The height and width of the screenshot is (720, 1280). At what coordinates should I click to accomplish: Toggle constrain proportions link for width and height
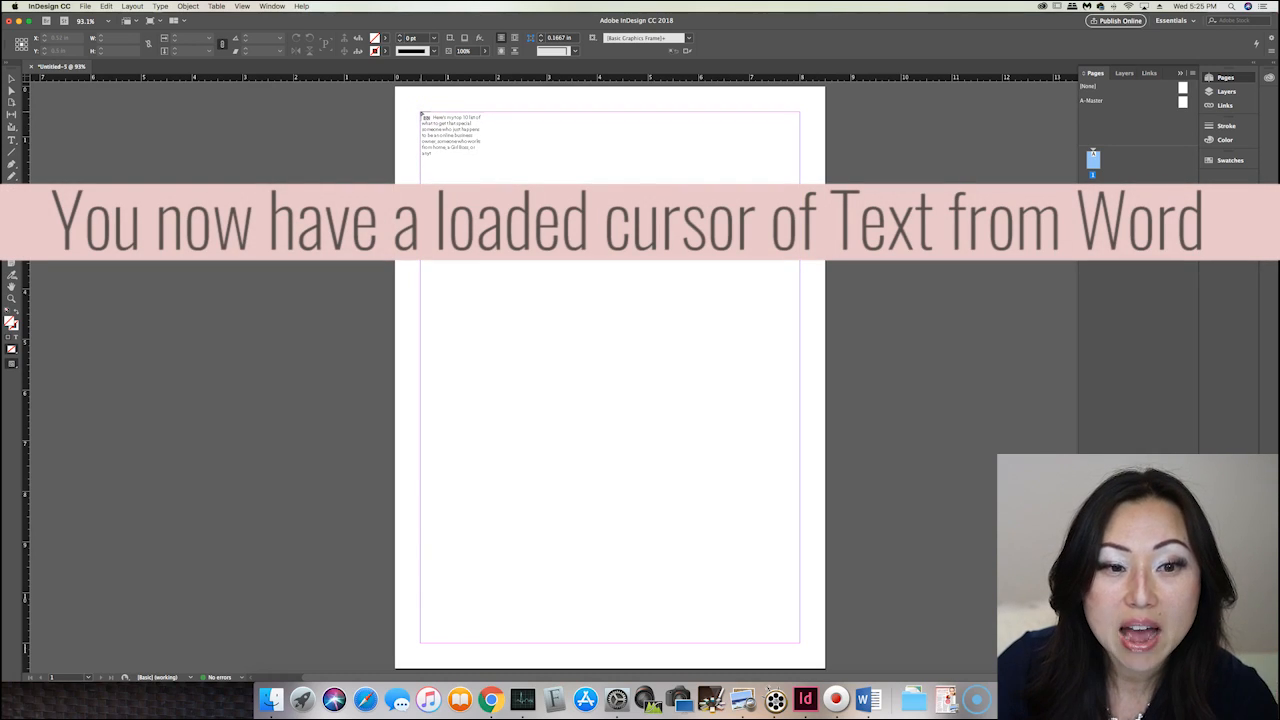(x=149, y=44)
